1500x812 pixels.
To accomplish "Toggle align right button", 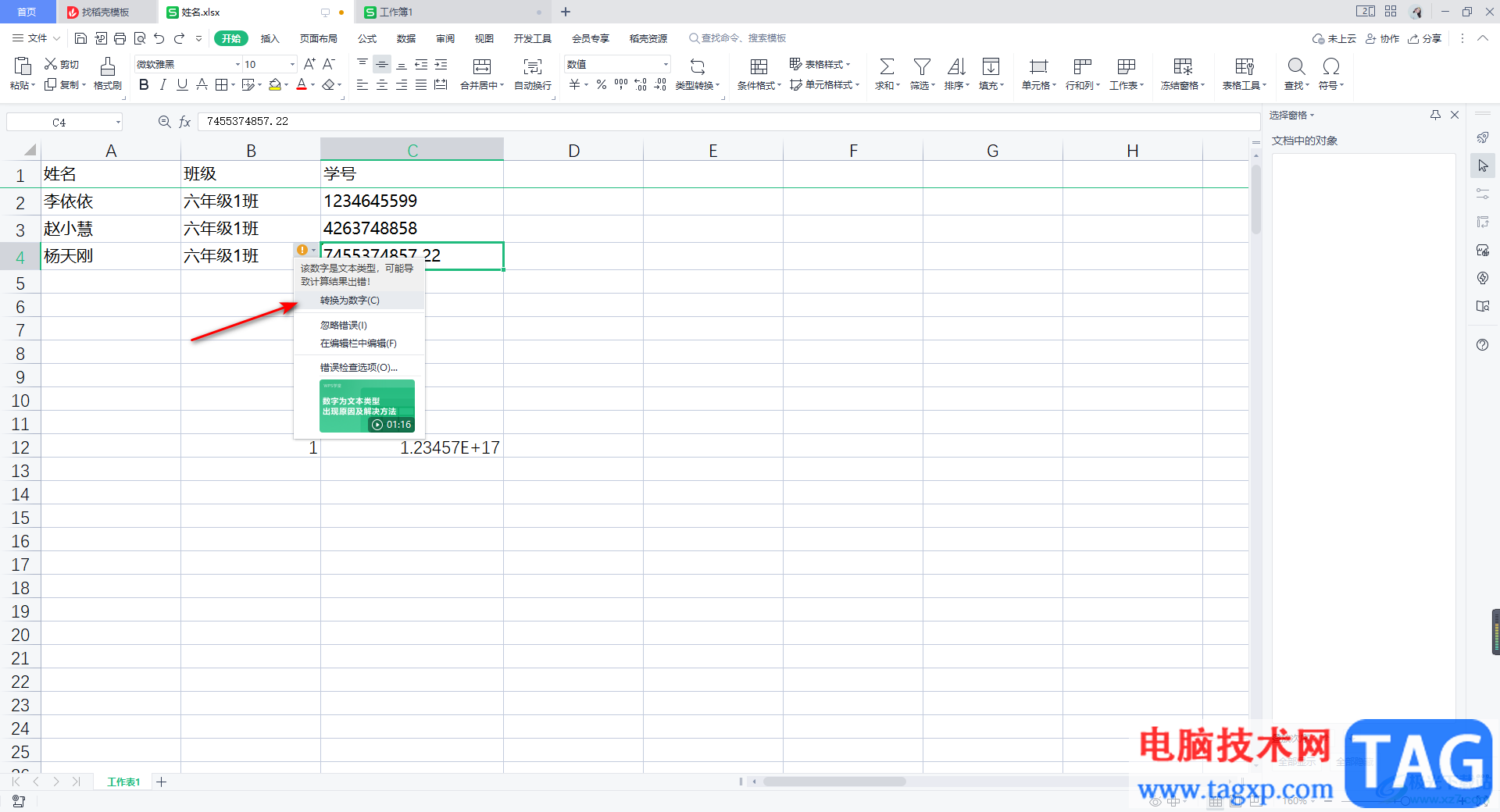I will coord(402,84).
